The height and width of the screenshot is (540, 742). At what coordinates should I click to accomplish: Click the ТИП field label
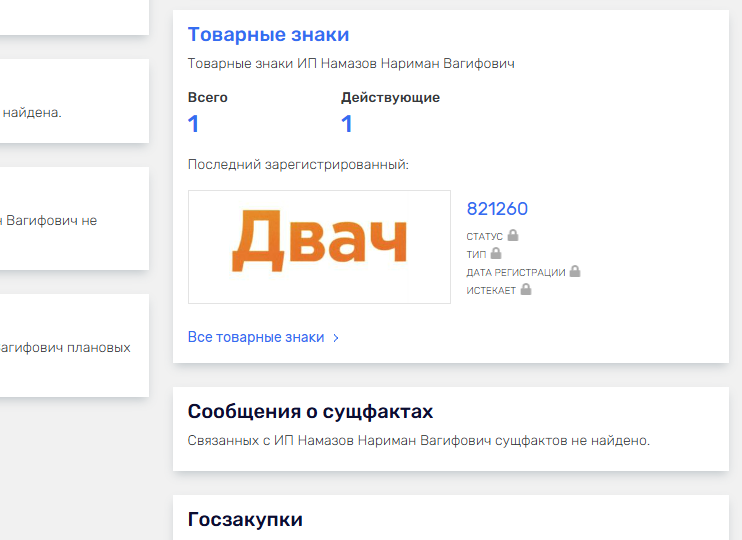click(x=476, y=254)
